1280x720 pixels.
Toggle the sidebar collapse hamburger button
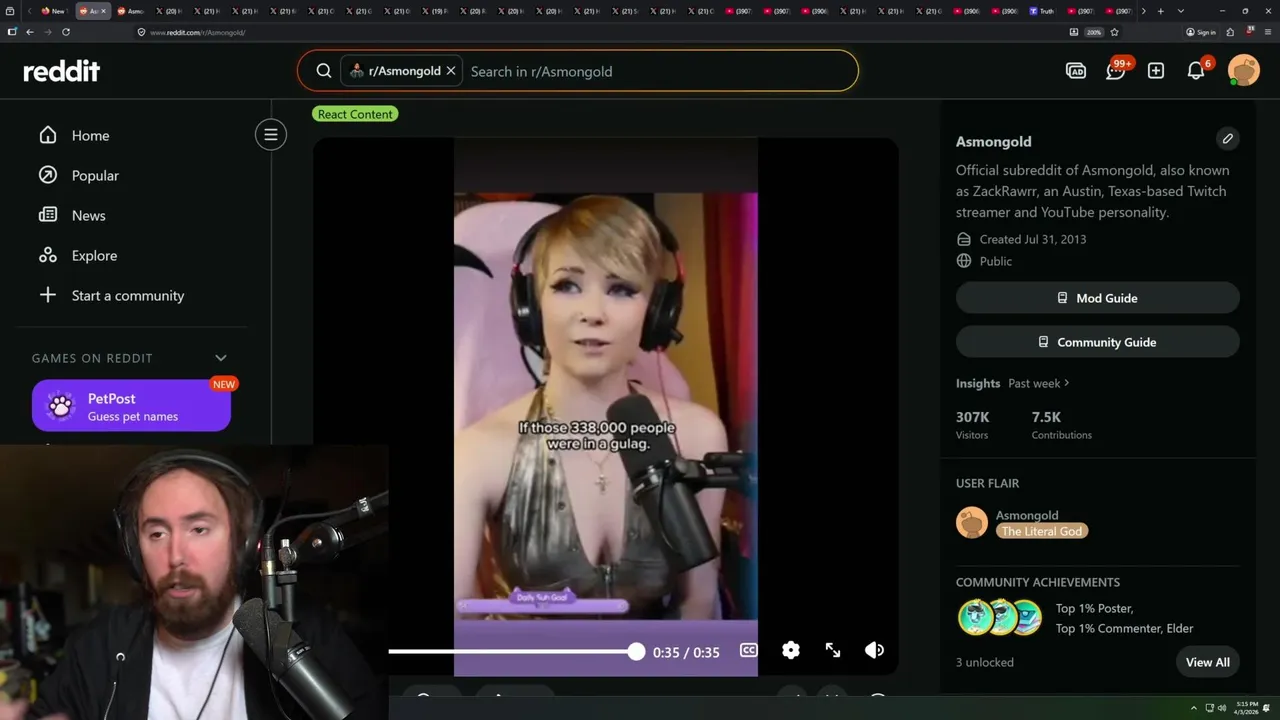click(x=270, y=134)
